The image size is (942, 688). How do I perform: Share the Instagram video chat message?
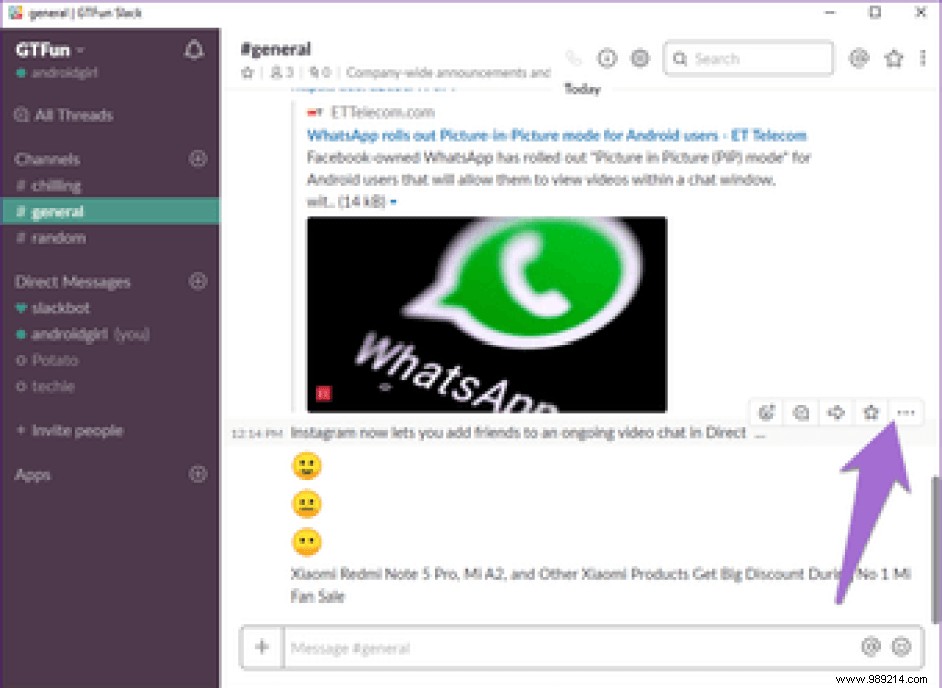[x=836, y=412]
